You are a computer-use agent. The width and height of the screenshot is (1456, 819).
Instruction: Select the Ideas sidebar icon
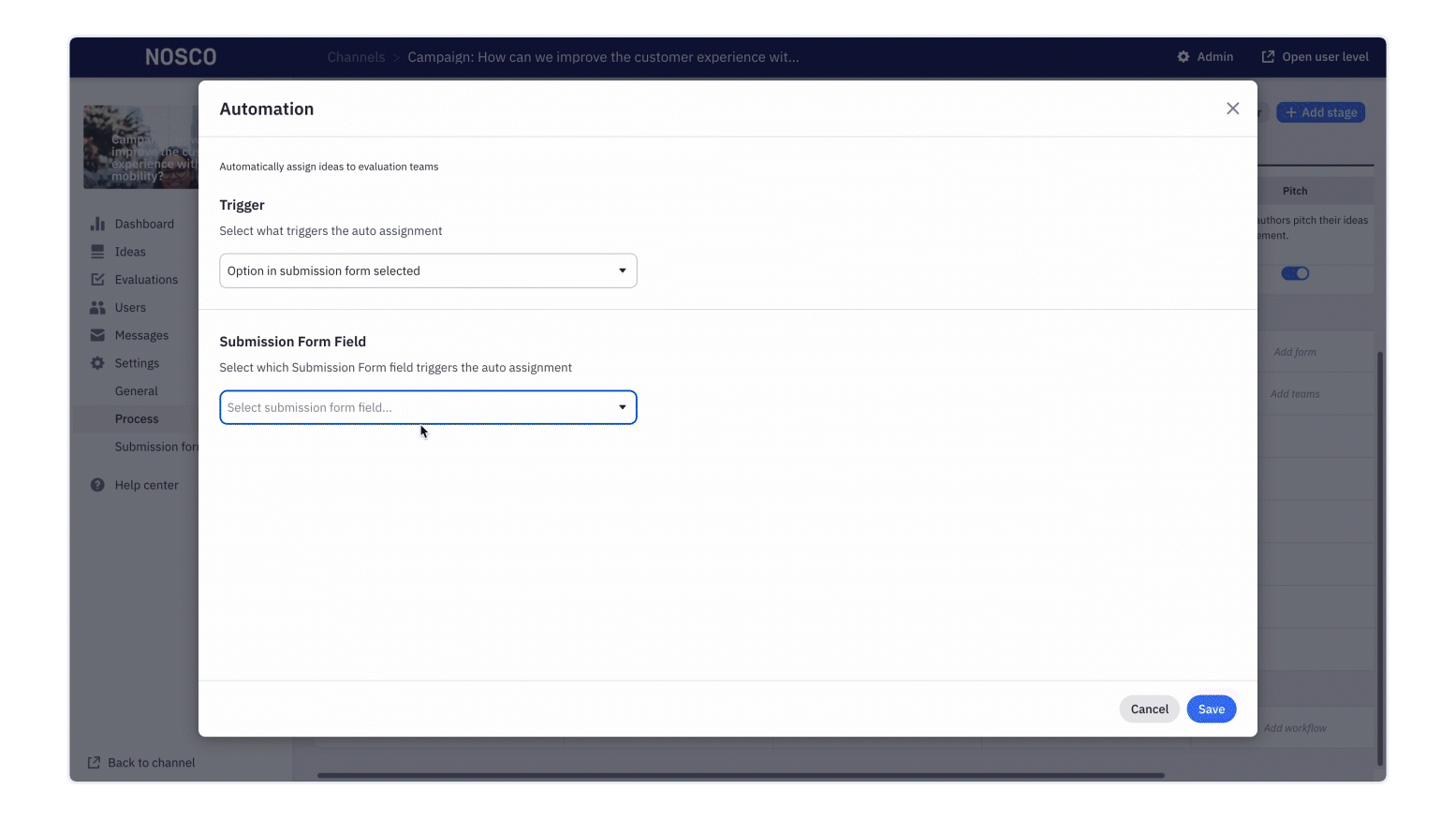[x=98, y=251]
